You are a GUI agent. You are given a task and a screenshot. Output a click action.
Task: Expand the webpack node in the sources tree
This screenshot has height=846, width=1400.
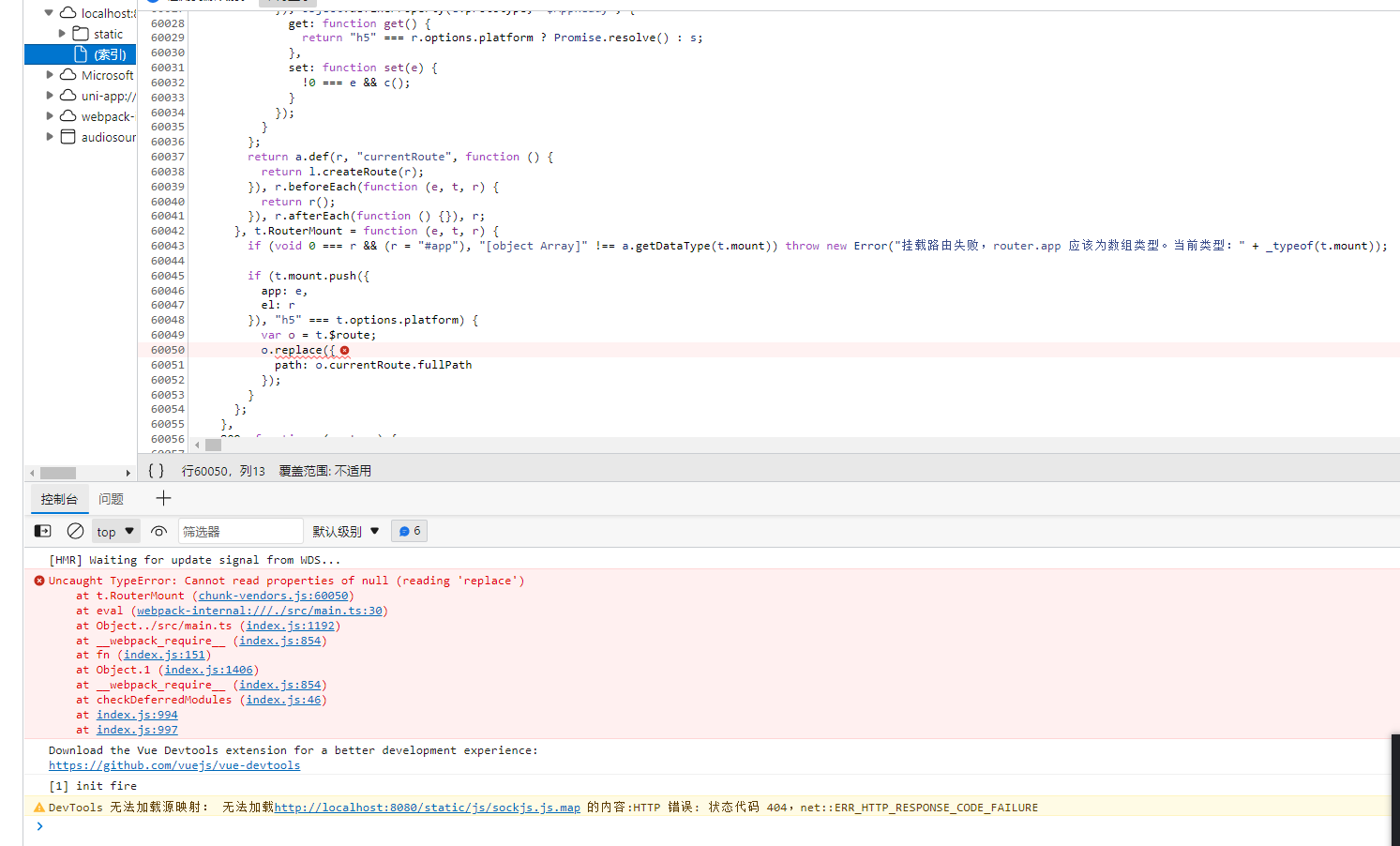[x=48, y=115]
